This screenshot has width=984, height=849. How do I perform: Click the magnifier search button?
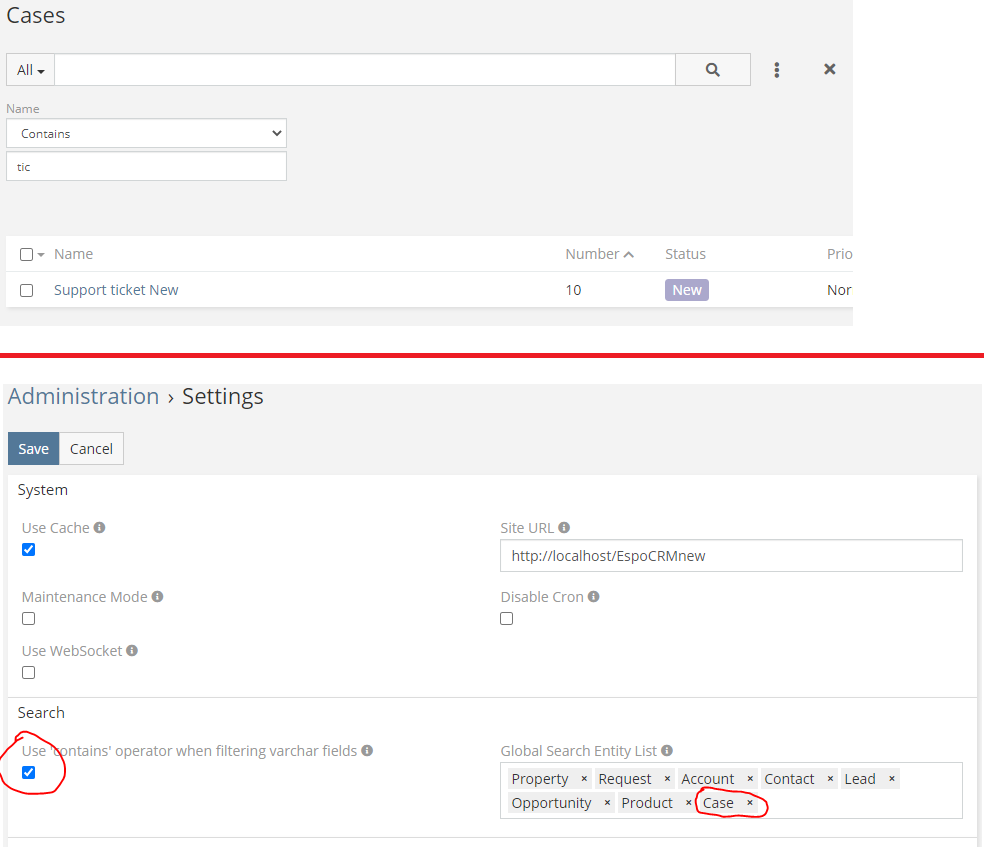click(712, 70)
